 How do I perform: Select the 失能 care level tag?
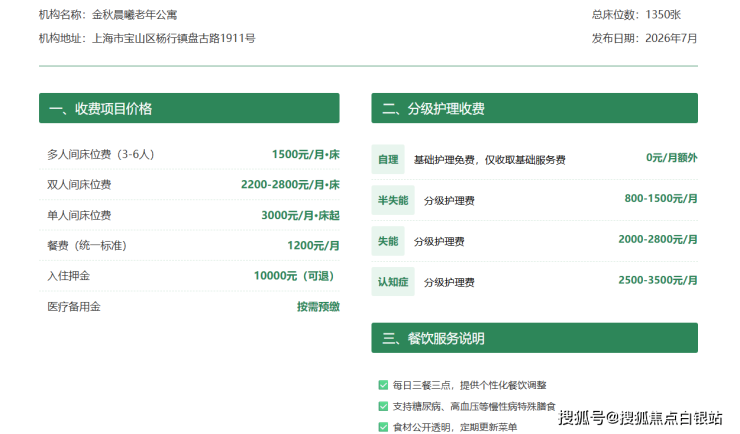click(388, 241)
